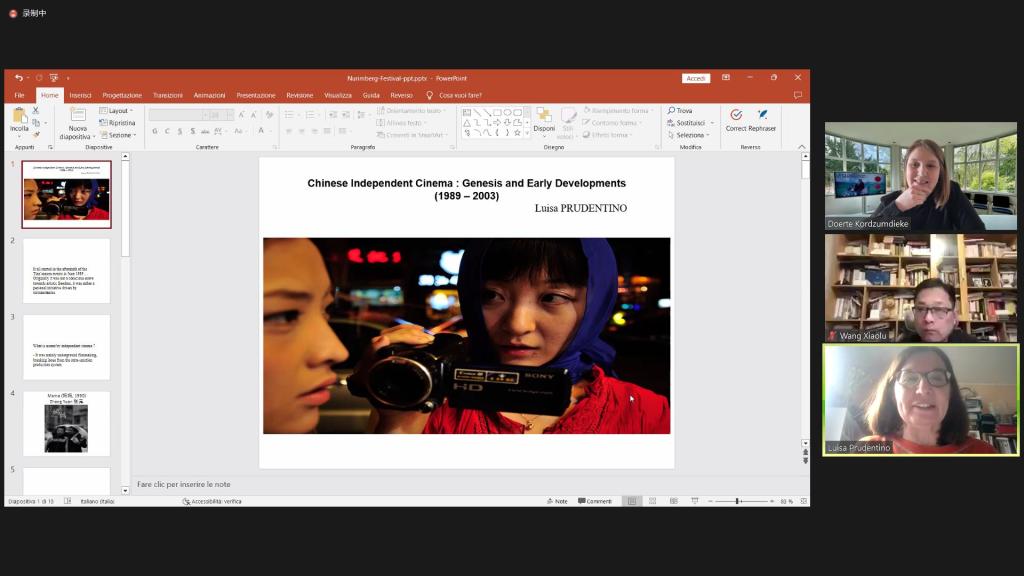Collapse the ribbon with the chevron
Screen dimensions: 1024x576
(x=802, y=147)
